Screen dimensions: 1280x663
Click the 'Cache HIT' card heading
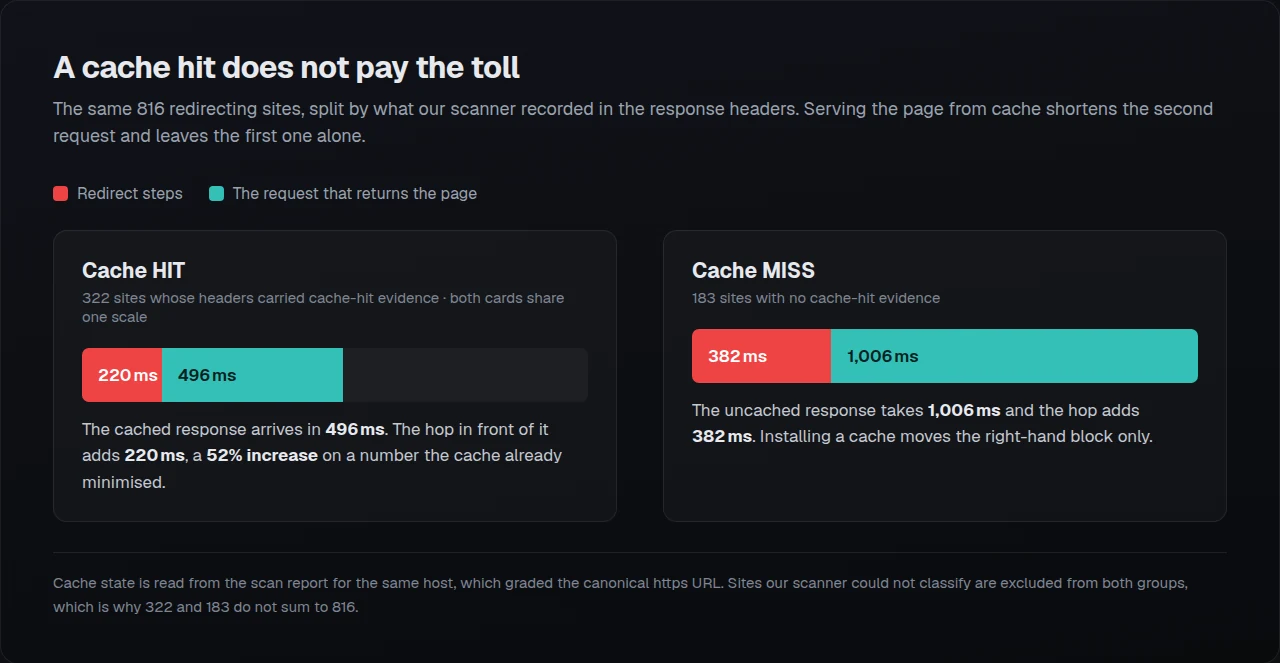click(133, 270)
